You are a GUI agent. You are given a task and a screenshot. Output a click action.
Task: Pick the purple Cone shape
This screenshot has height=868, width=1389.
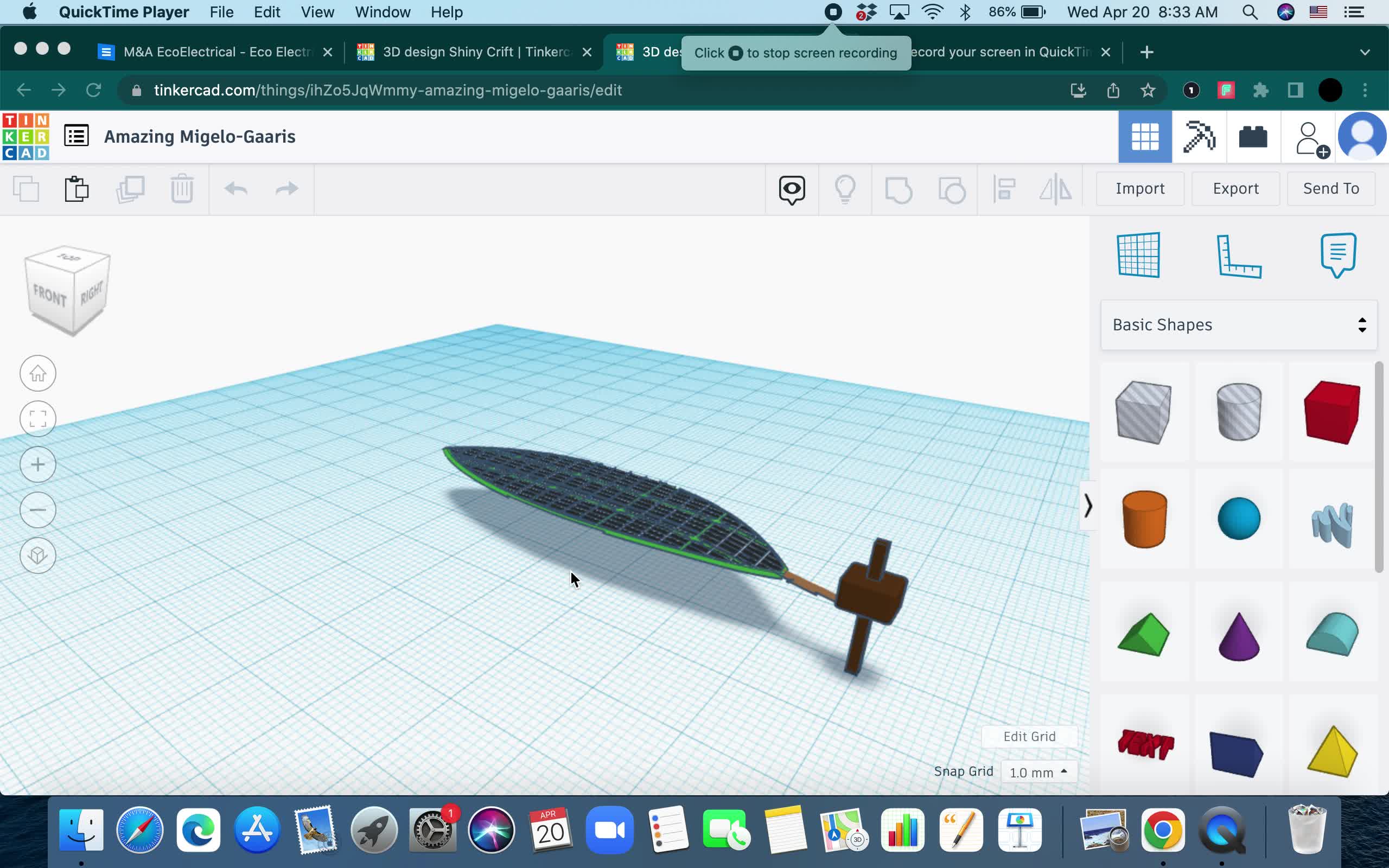[1239, 636]
